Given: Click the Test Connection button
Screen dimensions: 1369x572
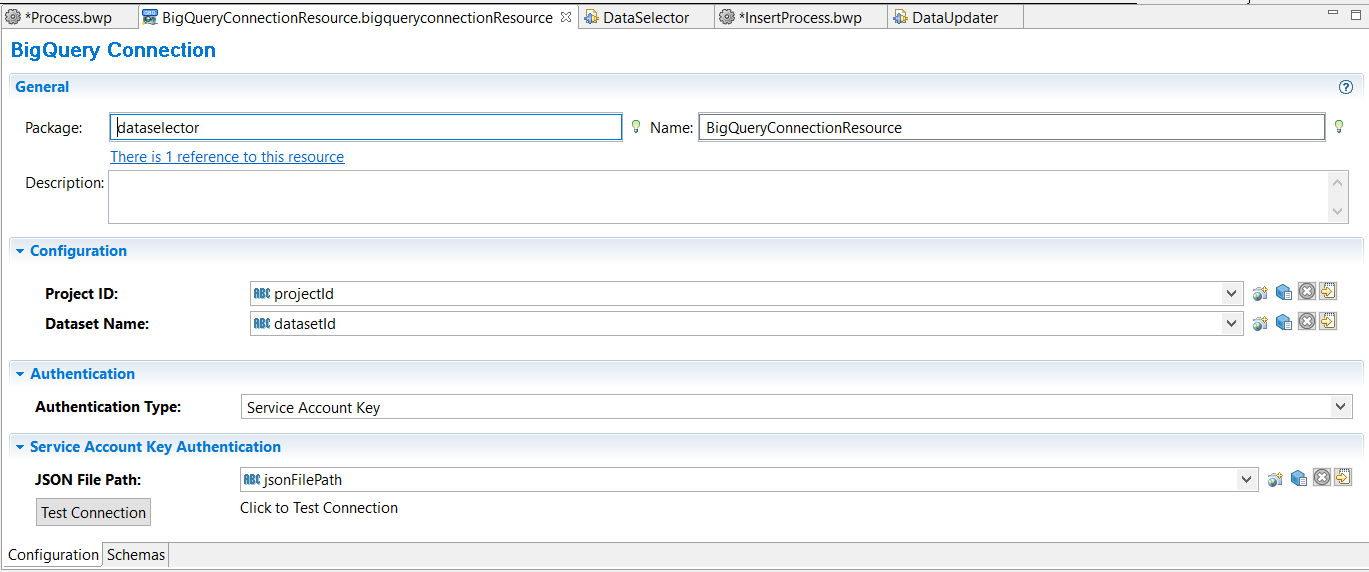Looking at the screenshot, I should coord(94,512).
